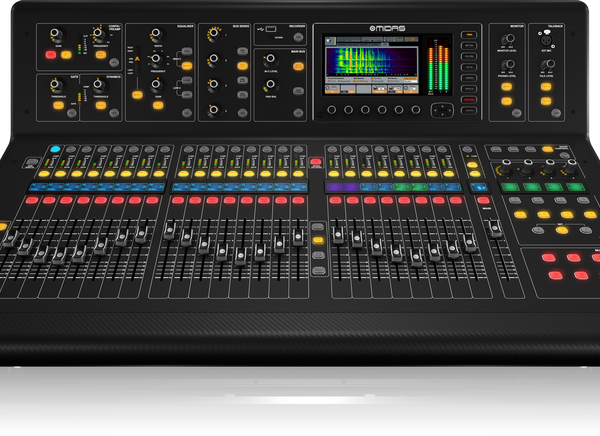Screen dimensions: 600x436
Task: Click the preamp GAIN knob
Action: coord(57,34)
